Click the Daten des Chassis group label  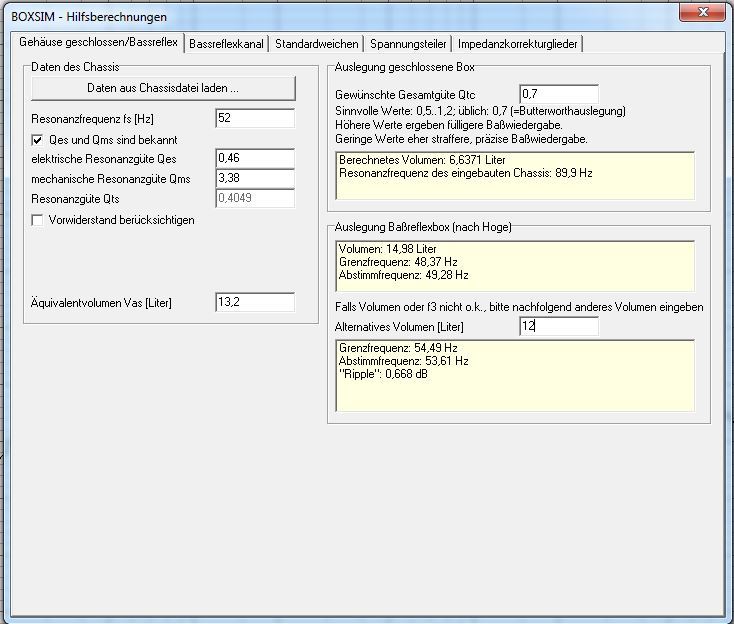click(75, 67)
